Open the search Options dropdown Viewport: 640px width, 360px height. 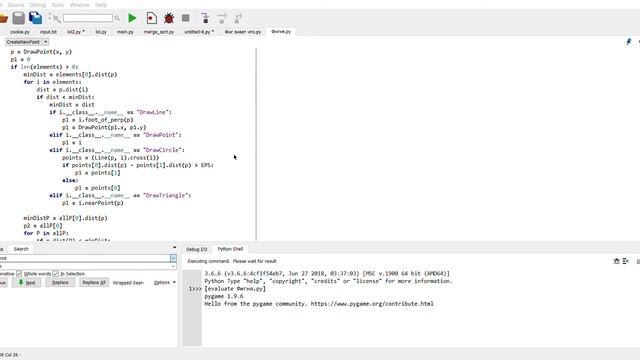[x=164, y=282]
